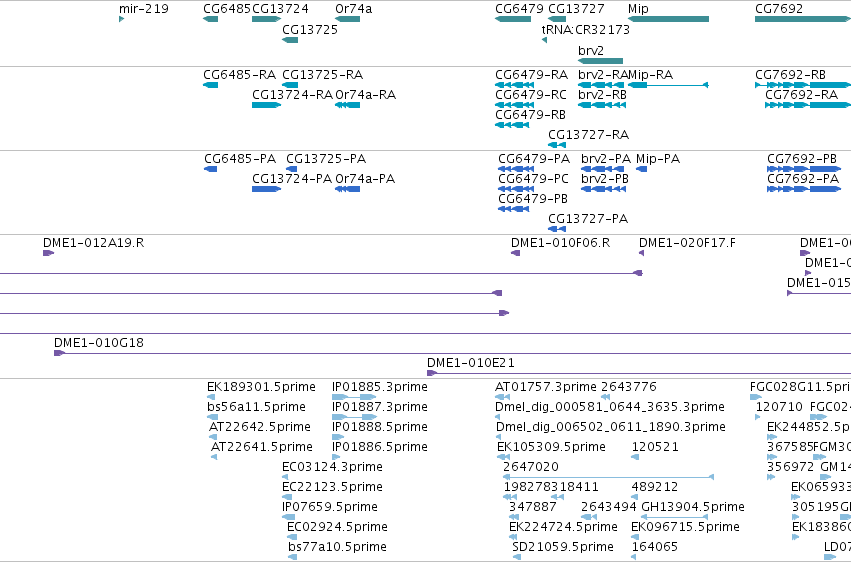
Task: Select transcript CG13725-RA label
Action: click(x=322, y=74)
